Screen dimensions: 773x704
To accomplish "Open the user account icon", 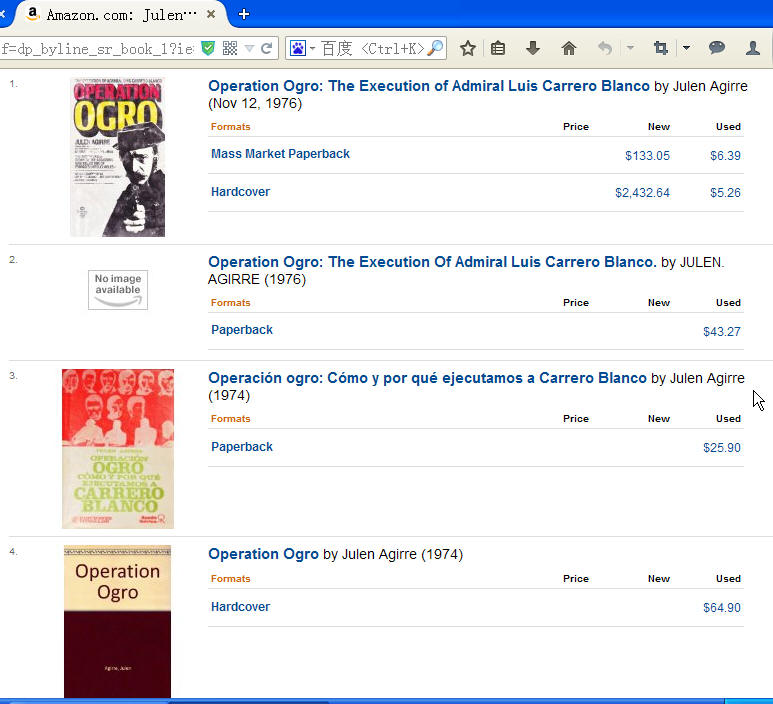I will [752, 48].
